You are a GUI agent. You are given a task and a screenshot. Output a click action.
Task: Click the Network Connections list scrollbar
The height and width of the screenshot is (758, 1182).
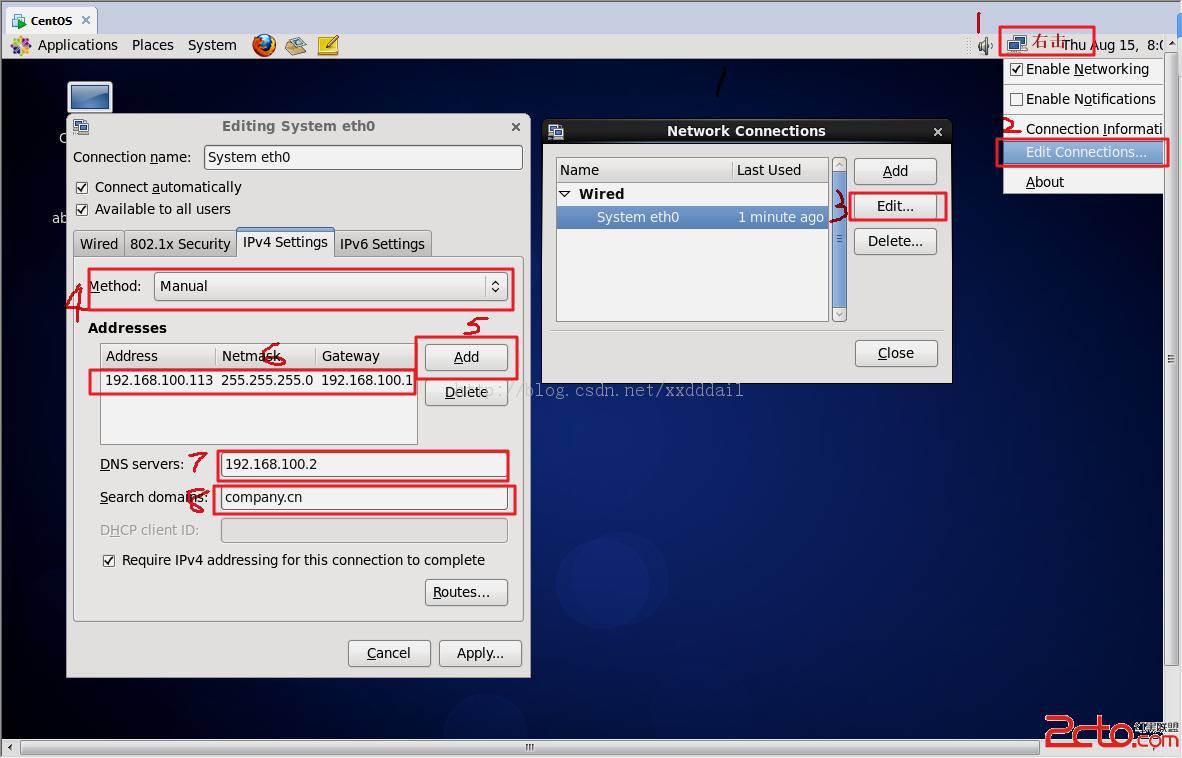(839, 239)
